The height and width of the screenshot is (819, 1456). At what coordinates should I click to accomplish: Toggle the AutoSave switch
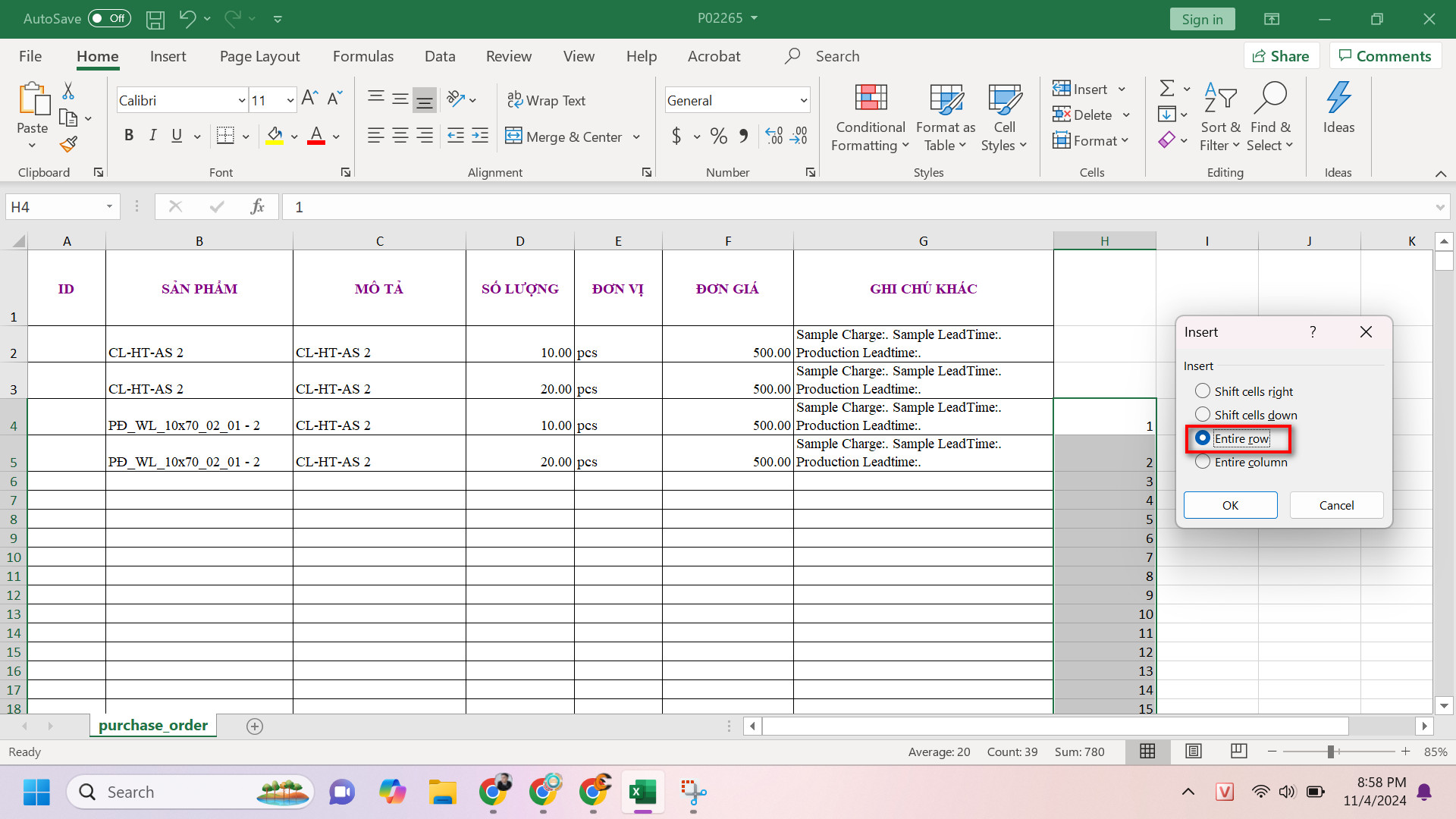109,19
